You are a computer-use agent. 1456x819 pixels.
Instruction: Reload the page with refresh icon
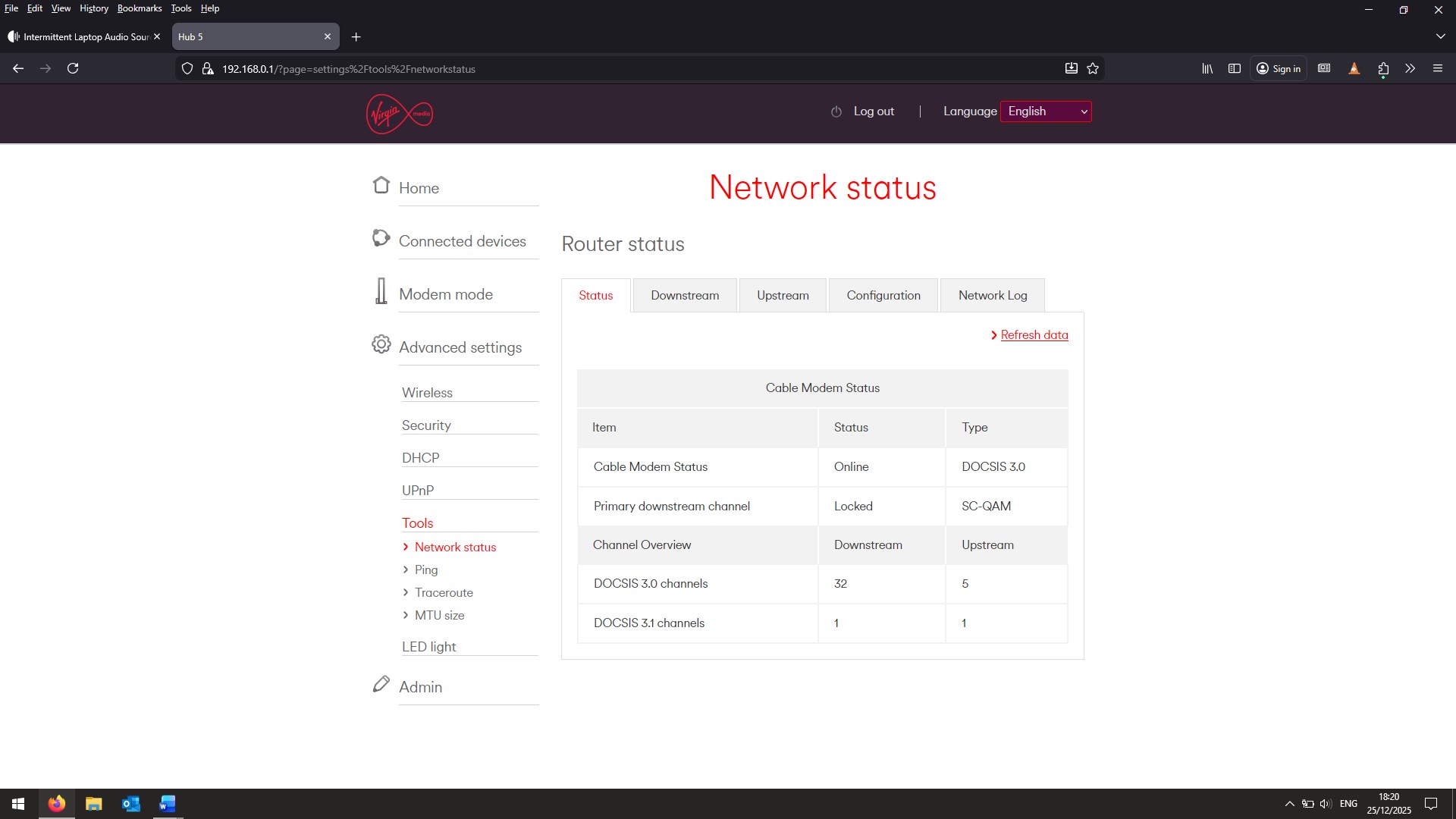(73, 69)
